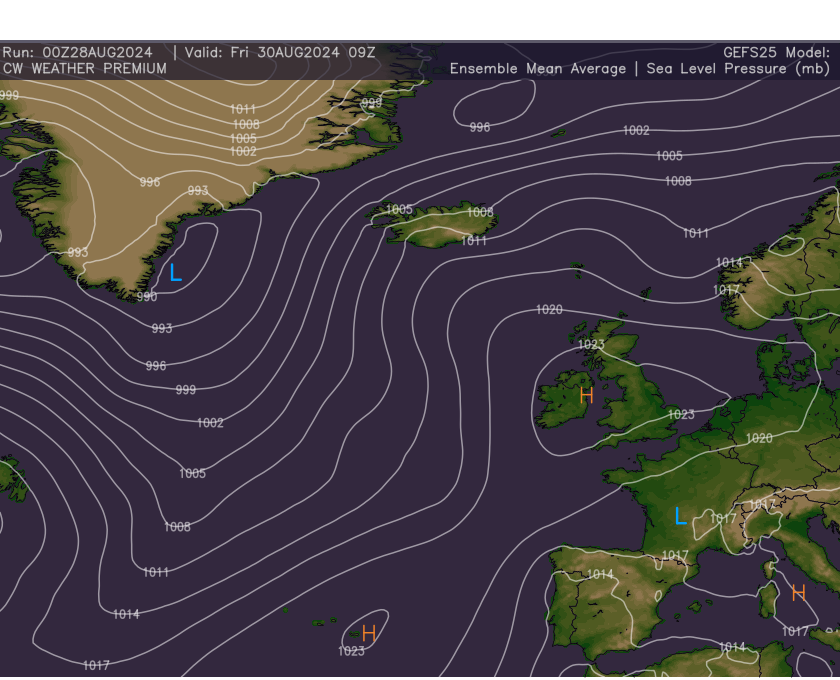Click the 1008 label on northeast Iceland
Image resolution: width=840 pixels, height=680 pixels.
point(480,212)
